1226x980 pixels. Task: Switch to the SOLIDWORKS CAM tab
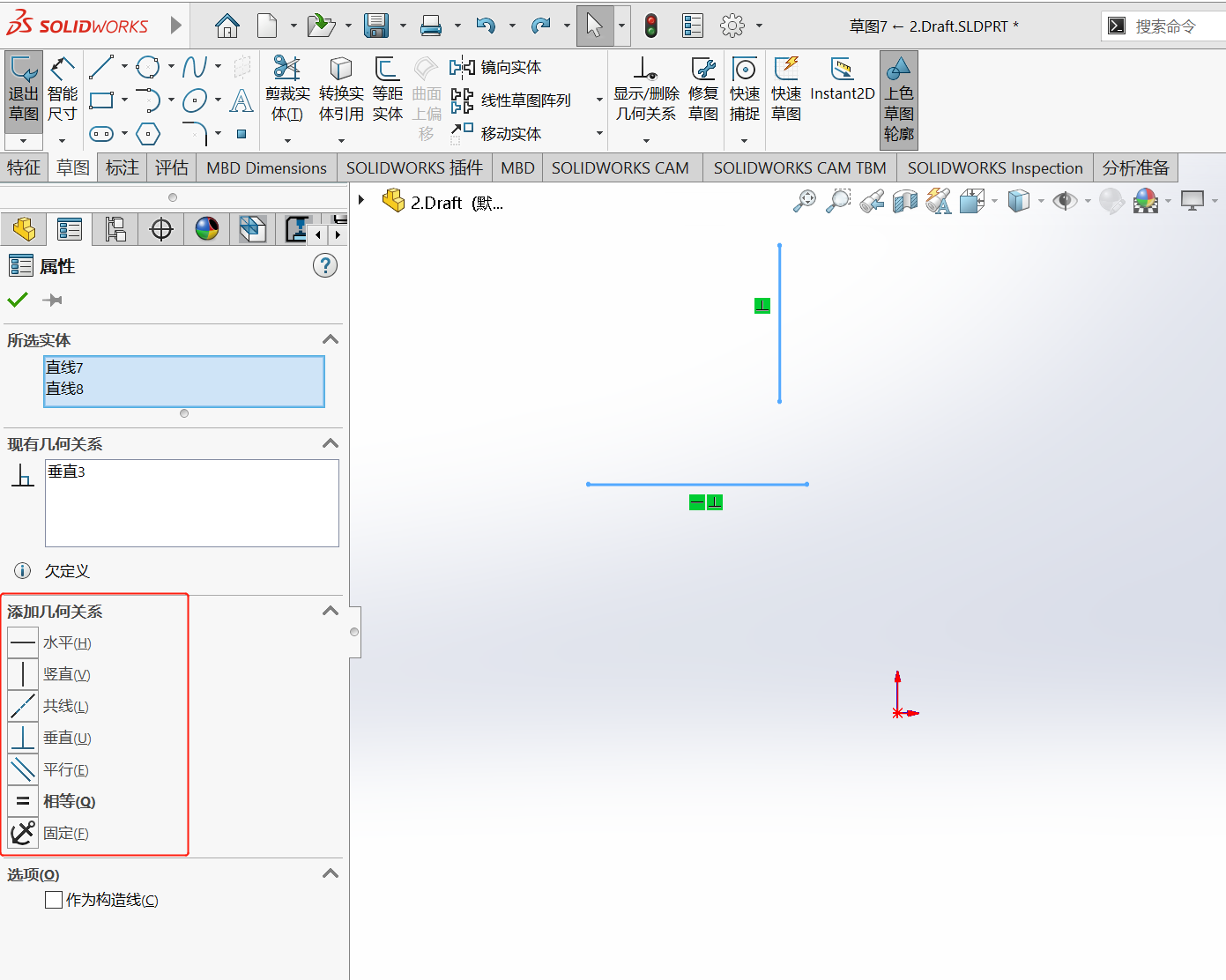(x=620, y=168)
